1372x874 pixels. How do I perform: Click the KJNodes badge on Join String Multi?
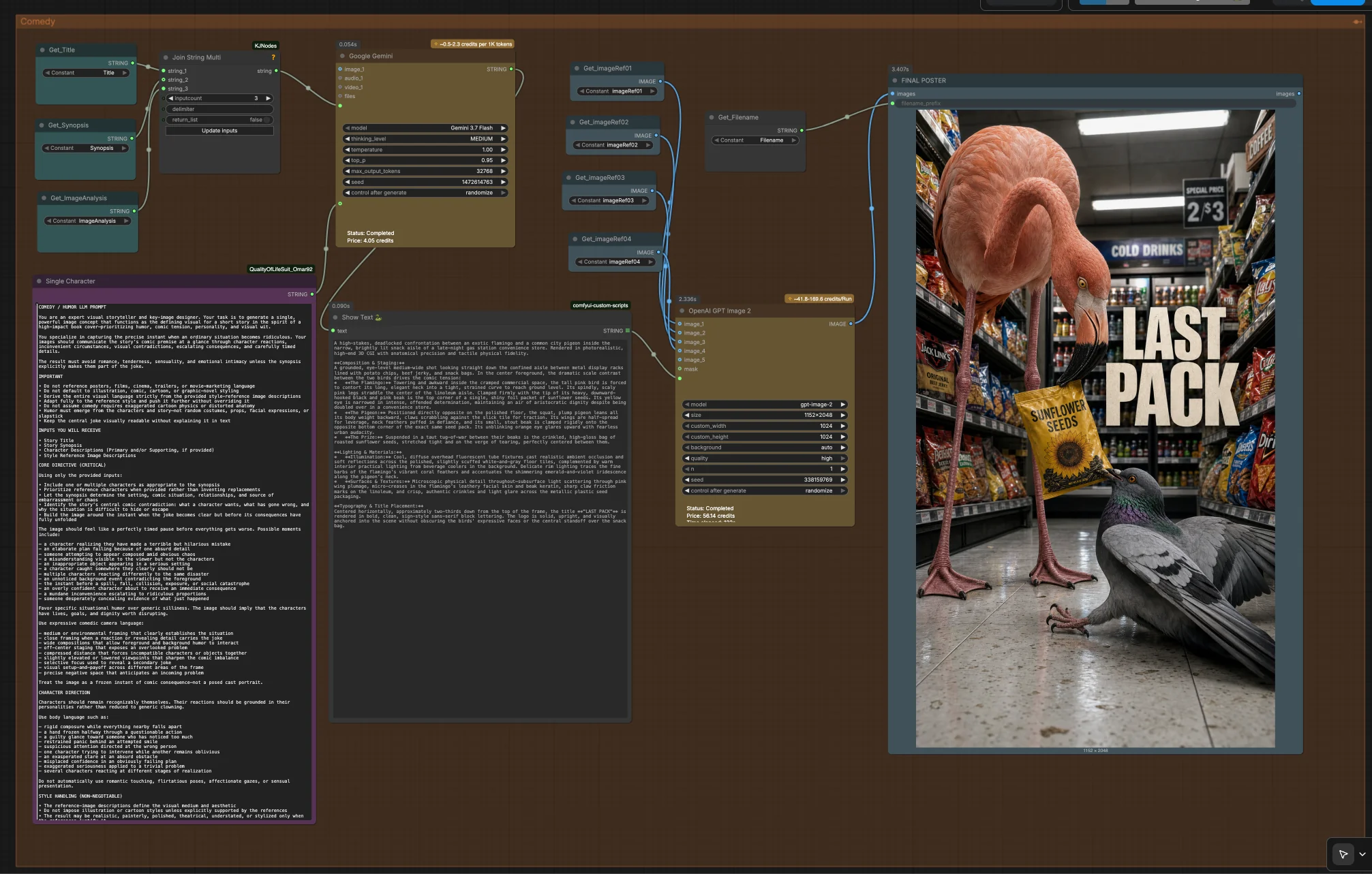coord(265,46)
